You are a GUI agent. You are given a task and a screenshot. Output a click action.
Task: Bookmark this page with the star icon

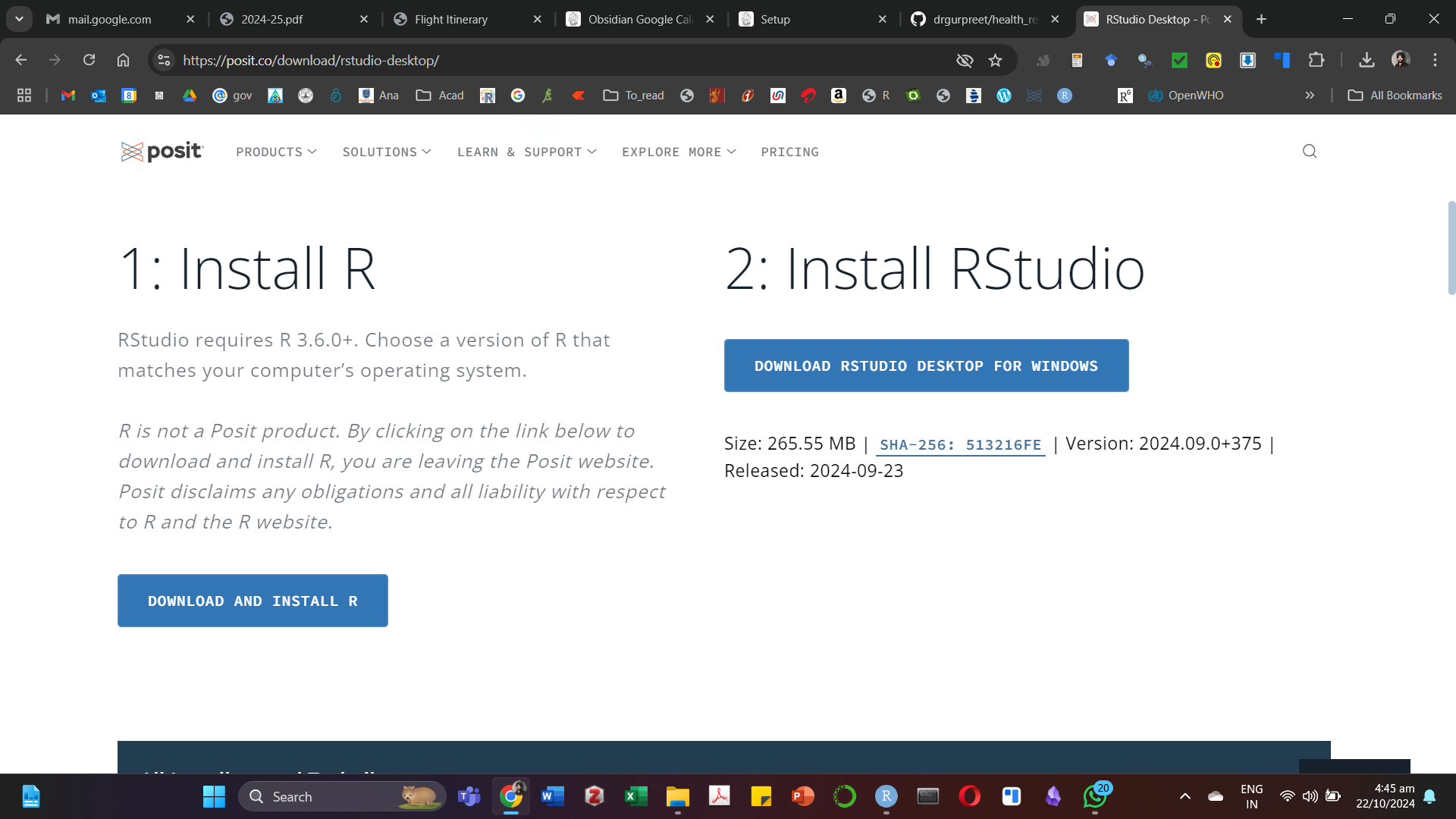coord(995,61)
